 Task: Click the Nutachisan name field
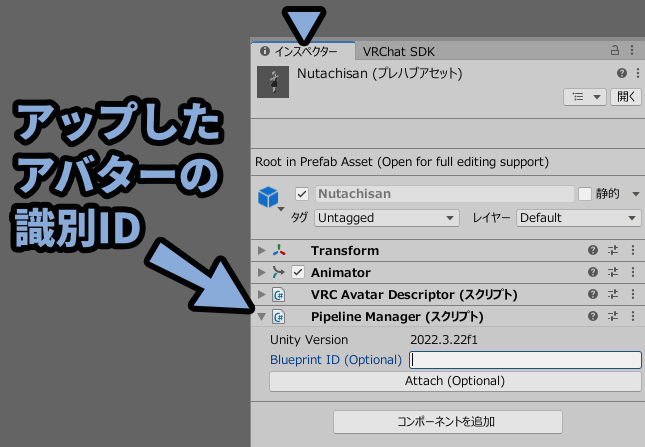445,194
